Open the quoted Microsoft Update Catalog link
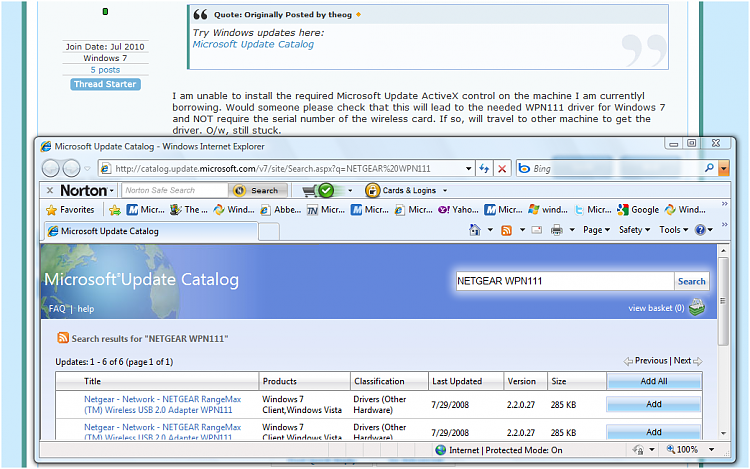The image size is (750, 469). [x=253, y=44]
